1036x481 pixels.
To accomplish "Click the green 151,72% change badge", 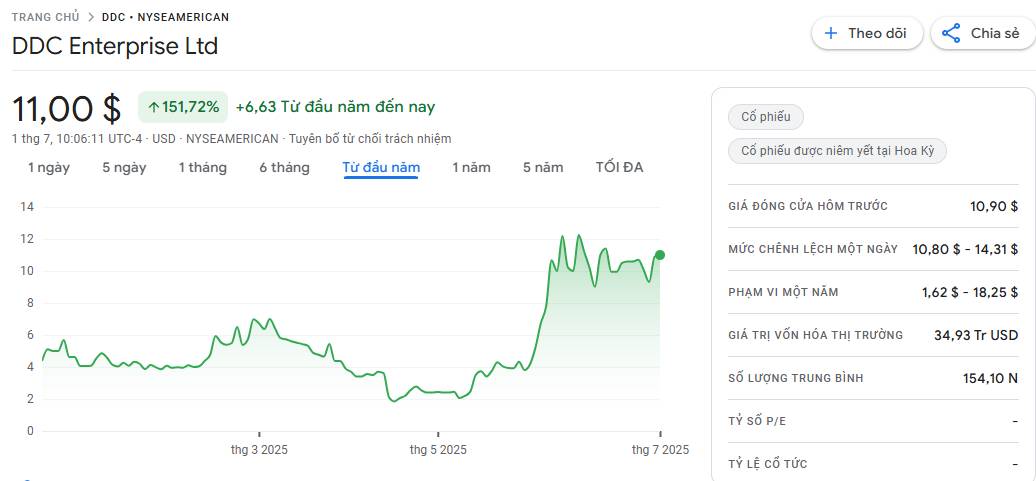I will click(183, 107).
